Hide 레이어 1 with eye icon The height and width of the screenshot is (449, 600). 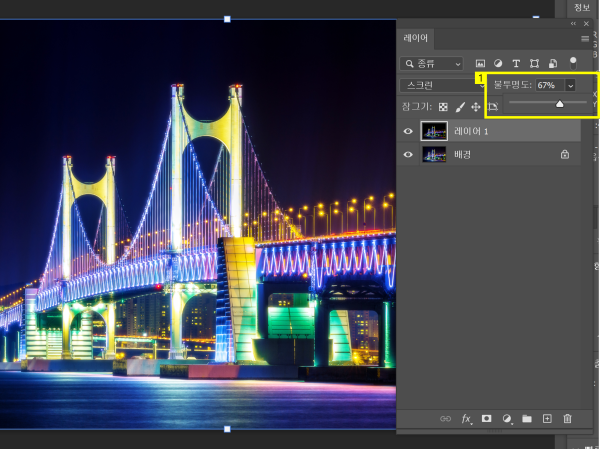[x=407, y=131]
